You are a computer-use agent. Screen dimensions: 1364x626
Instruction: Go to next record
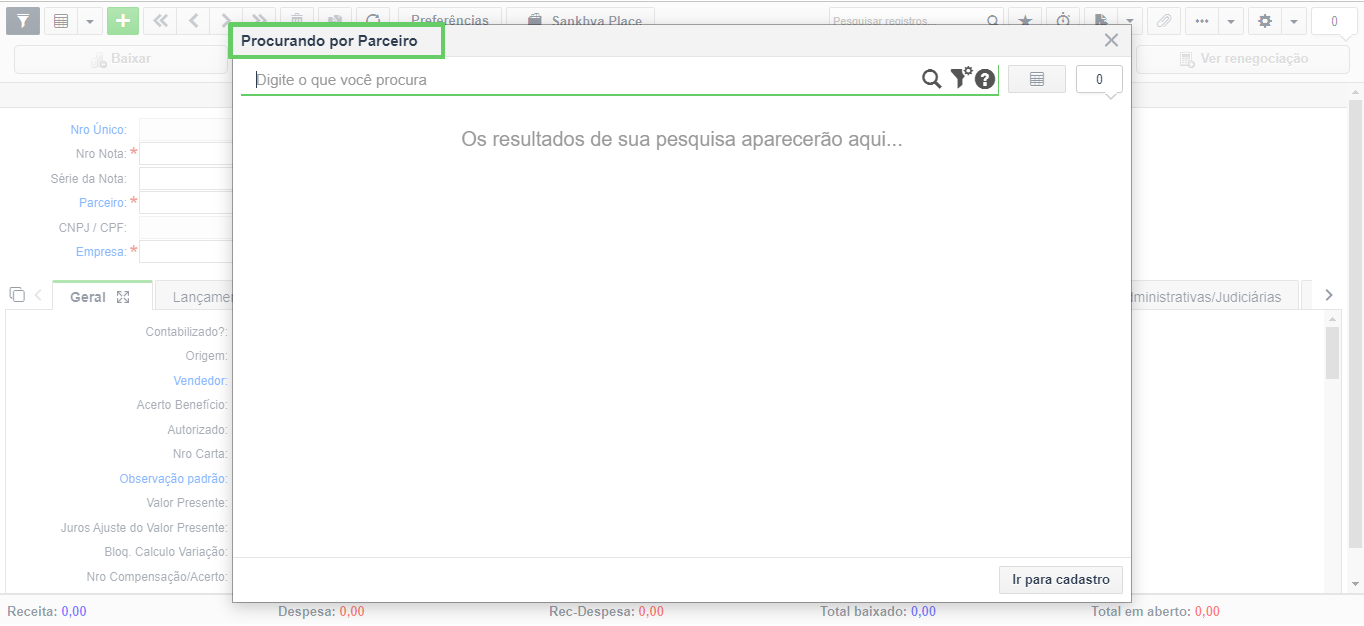pyautogui.click(x=227, y=21)
